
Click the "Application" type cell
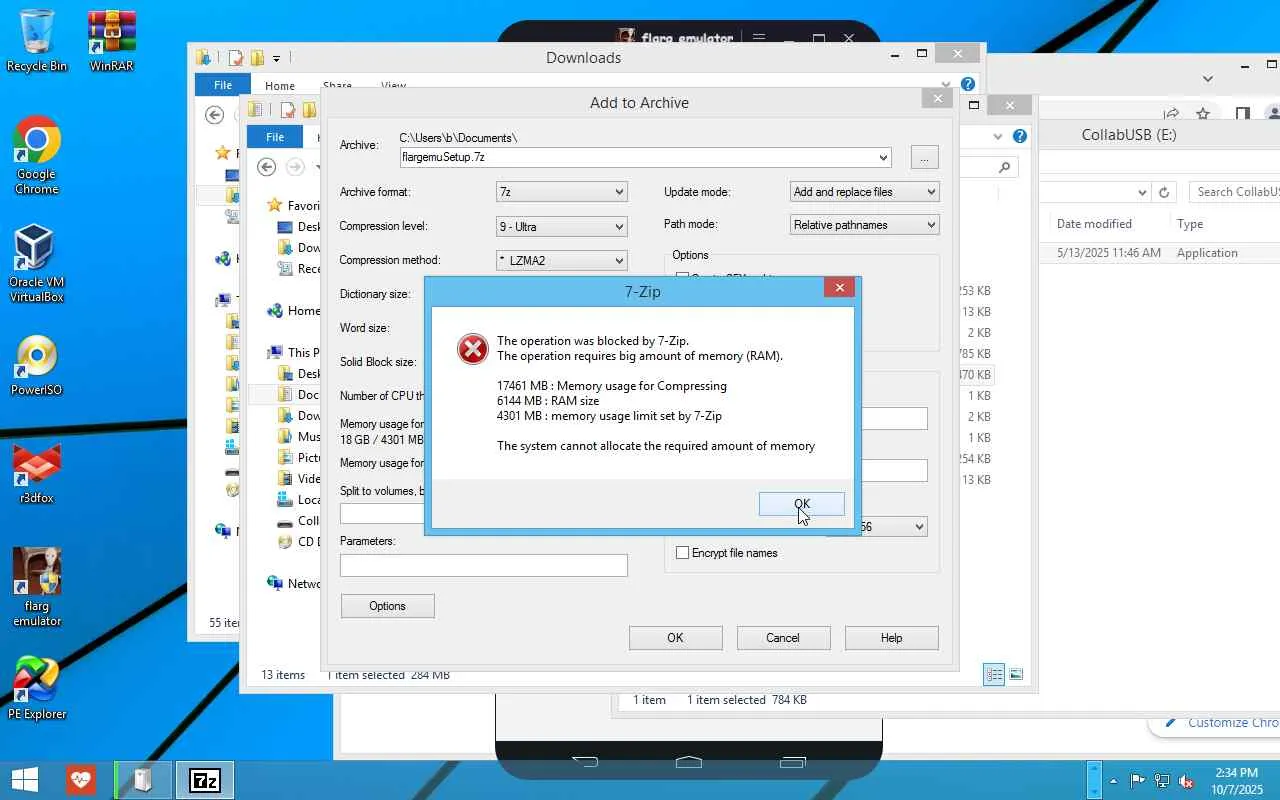(1207, 253)
